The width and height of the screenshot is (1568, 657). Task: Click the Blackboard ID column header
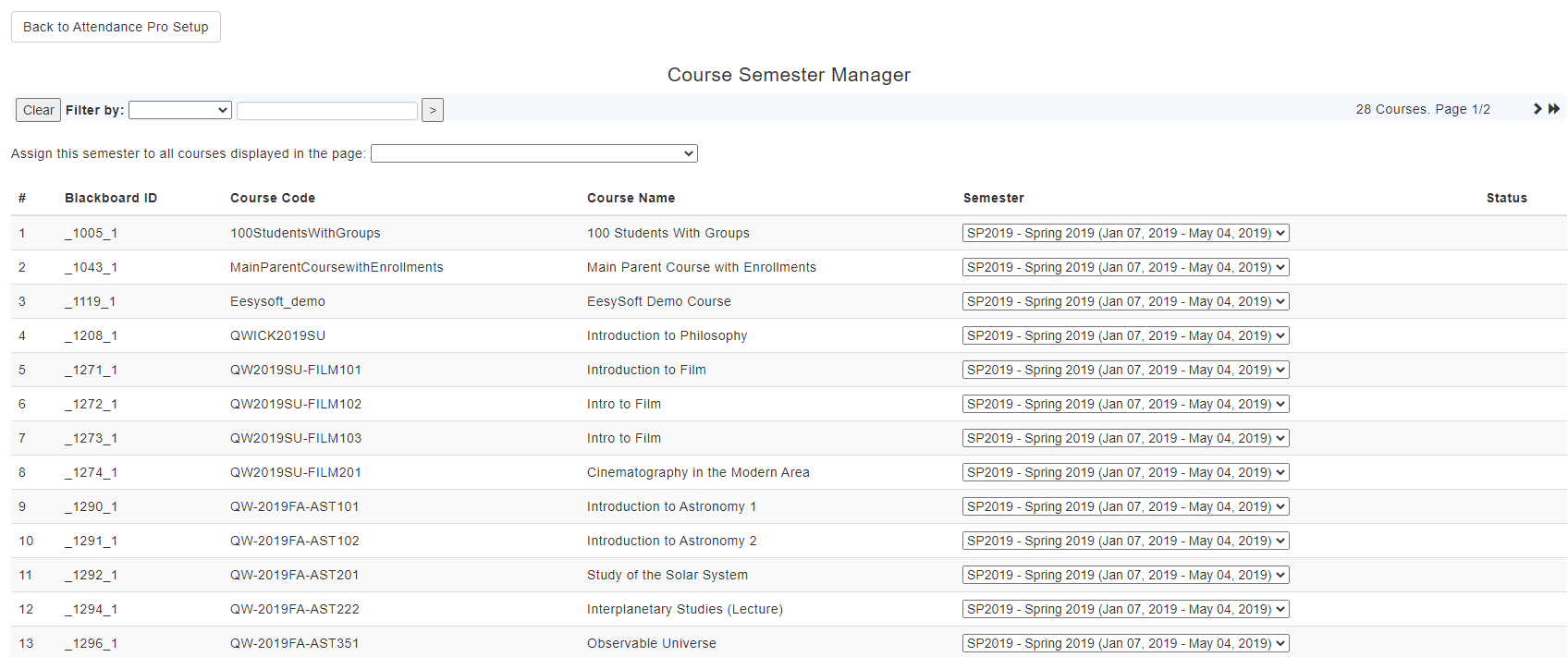[111, 198]
